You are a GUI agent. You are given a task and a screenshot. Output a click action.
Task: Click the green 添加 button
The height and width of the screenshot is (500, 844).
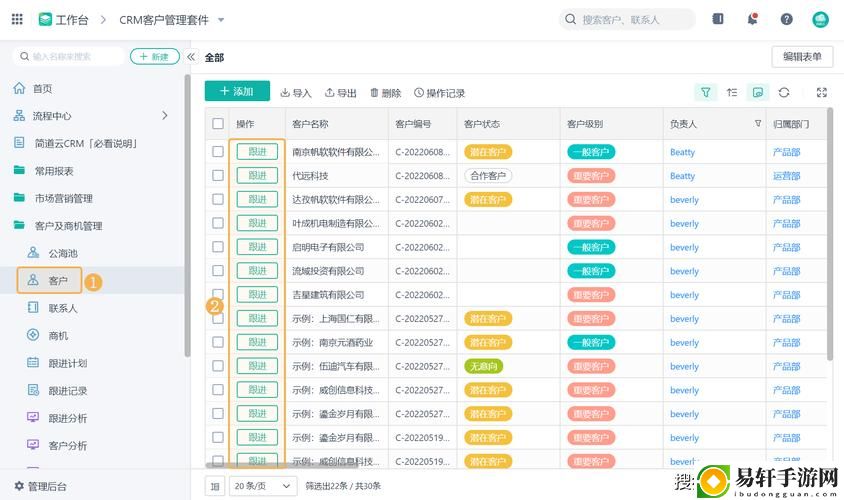click(237, 91)
